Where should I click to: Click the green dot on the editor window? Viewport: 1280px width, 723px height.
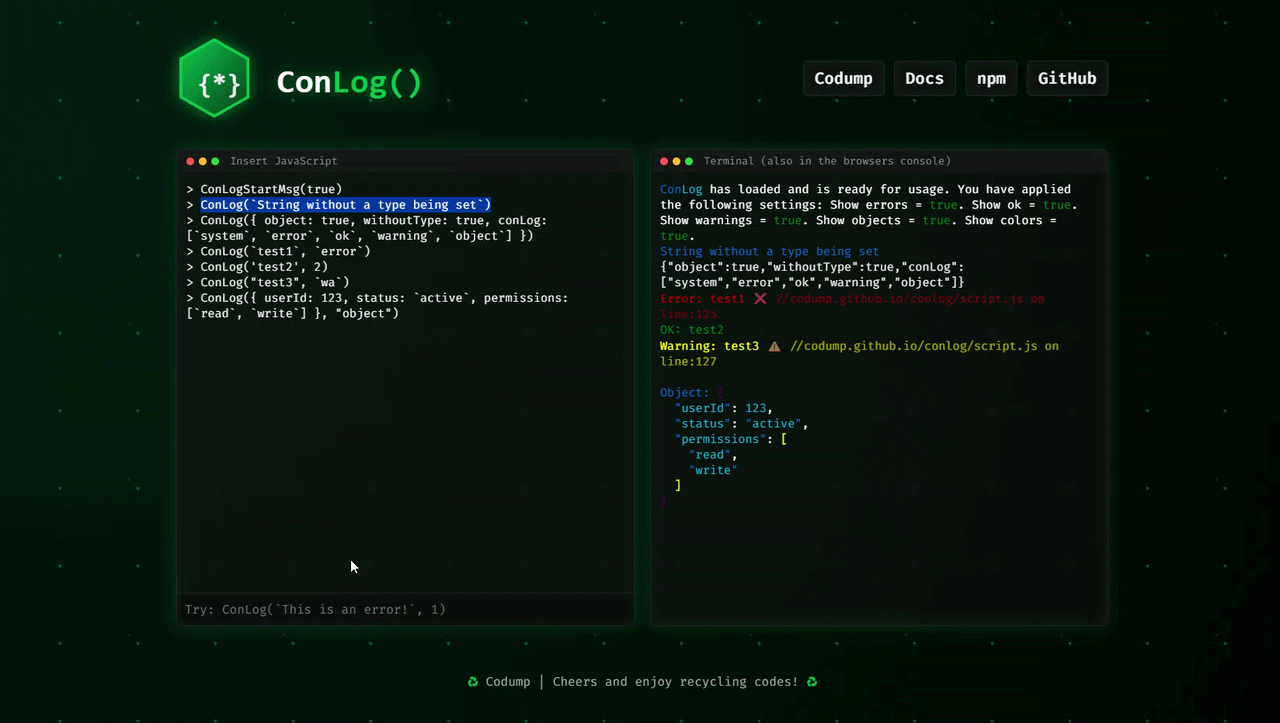tap(214, 160)
